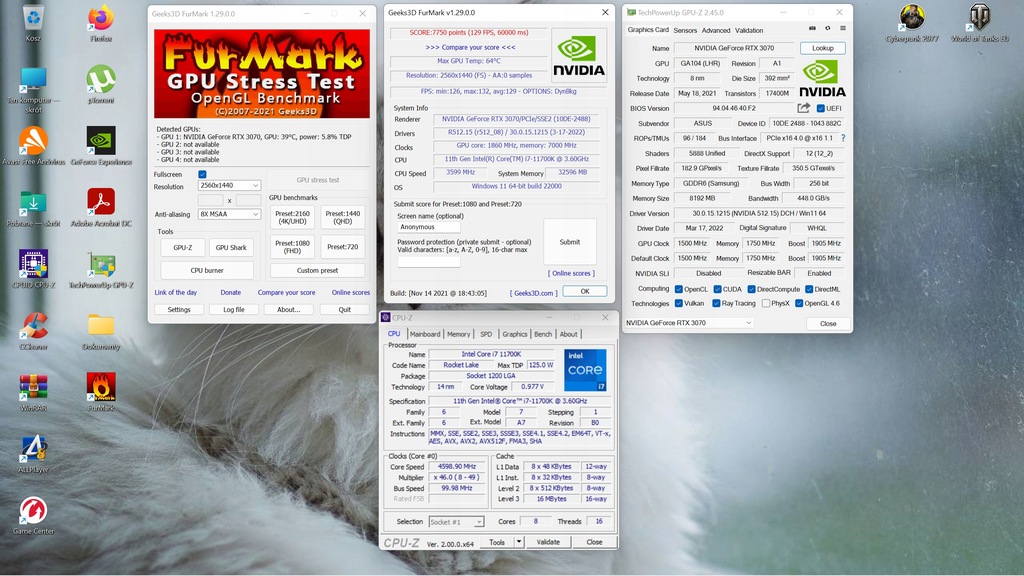Switch to Sensors tab in GPU-Z
Viewport: 1024px width, 576px height.
(x=685, y=30)
